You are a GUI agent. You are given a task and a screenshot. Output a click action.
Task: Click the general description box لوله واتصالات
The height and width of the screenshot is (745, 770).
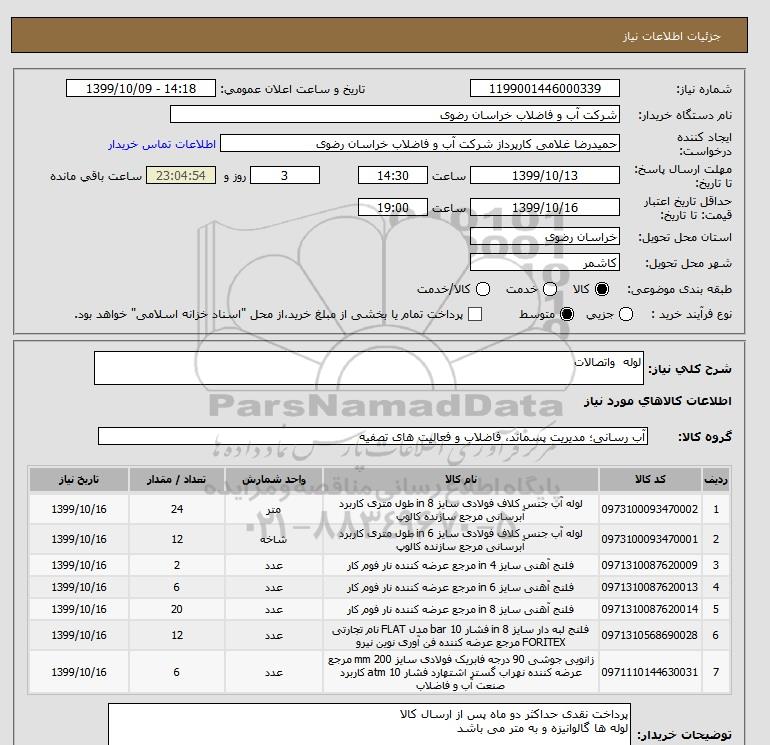tap(369, 368)
